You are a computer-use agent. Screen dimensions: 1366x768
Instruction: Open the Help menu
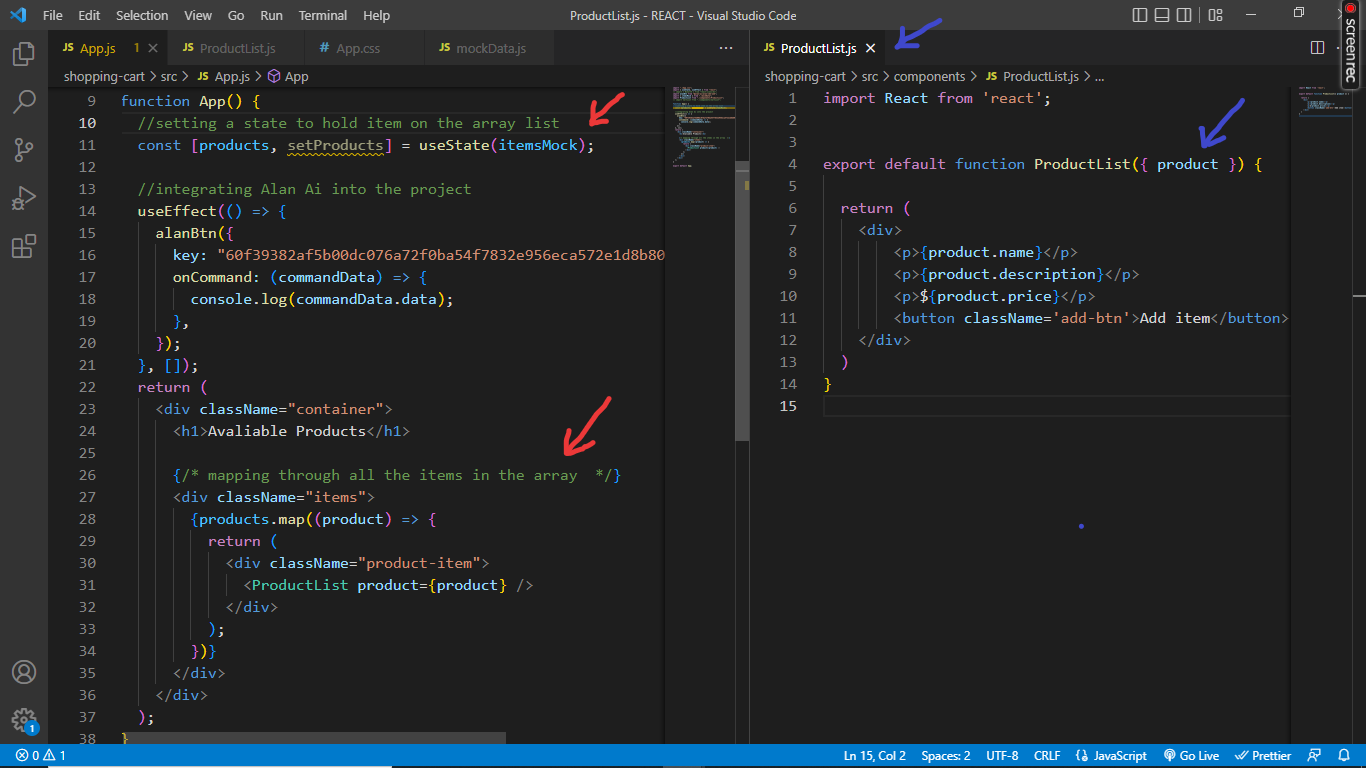(x=377, y=15)
